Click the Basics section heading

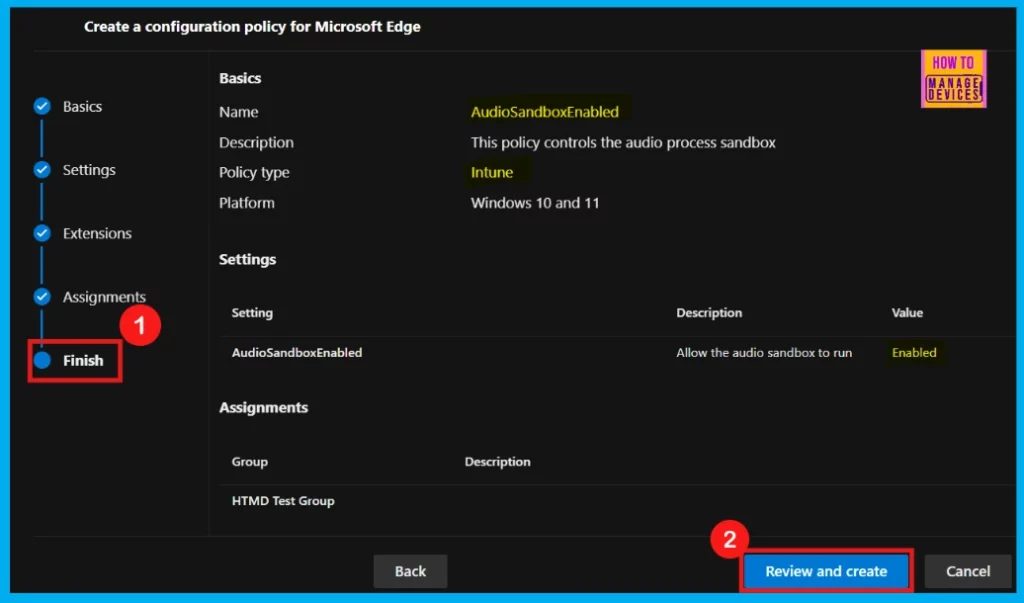pos(240,78)
